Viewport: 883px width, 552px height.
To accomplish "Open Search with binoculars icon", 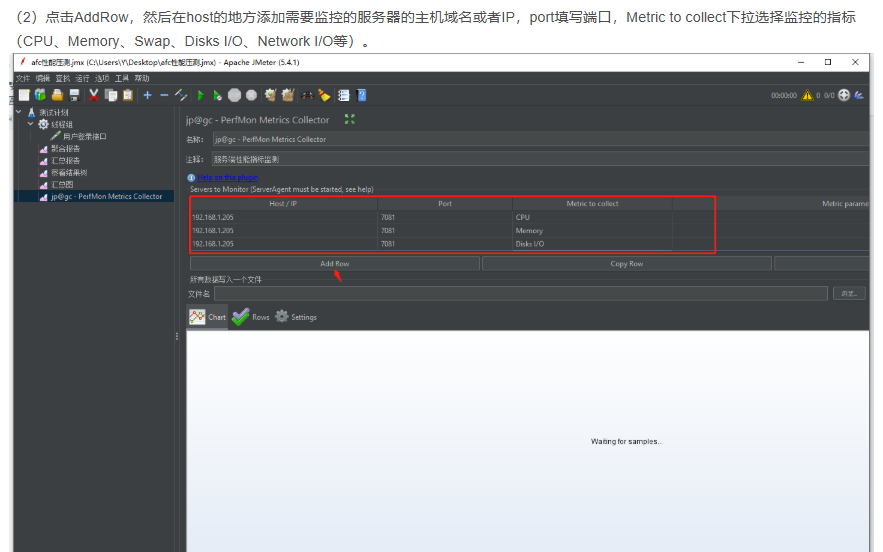I will 307,95.
